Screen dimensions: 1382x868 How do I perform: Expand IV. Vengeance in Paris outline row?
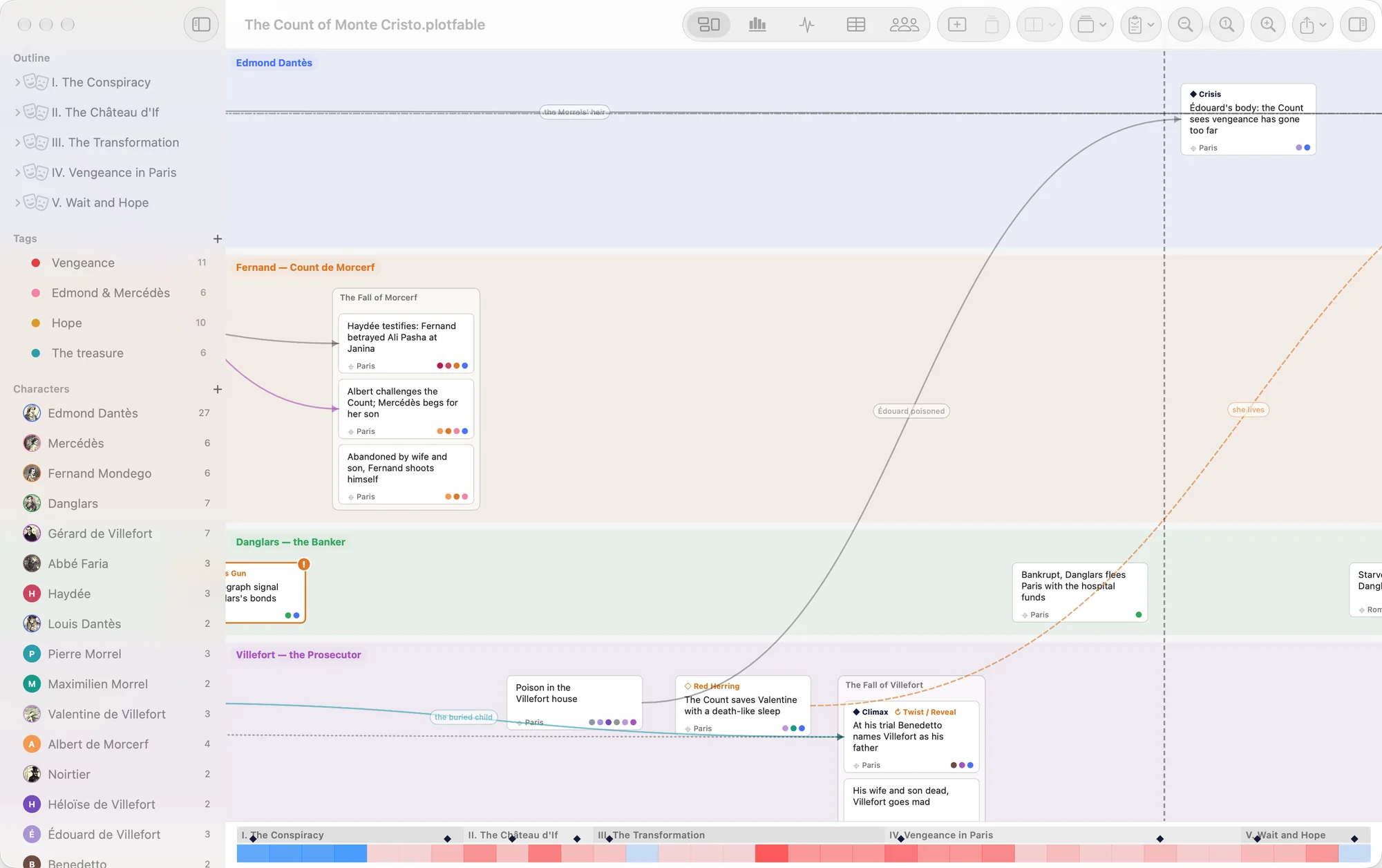17,172
